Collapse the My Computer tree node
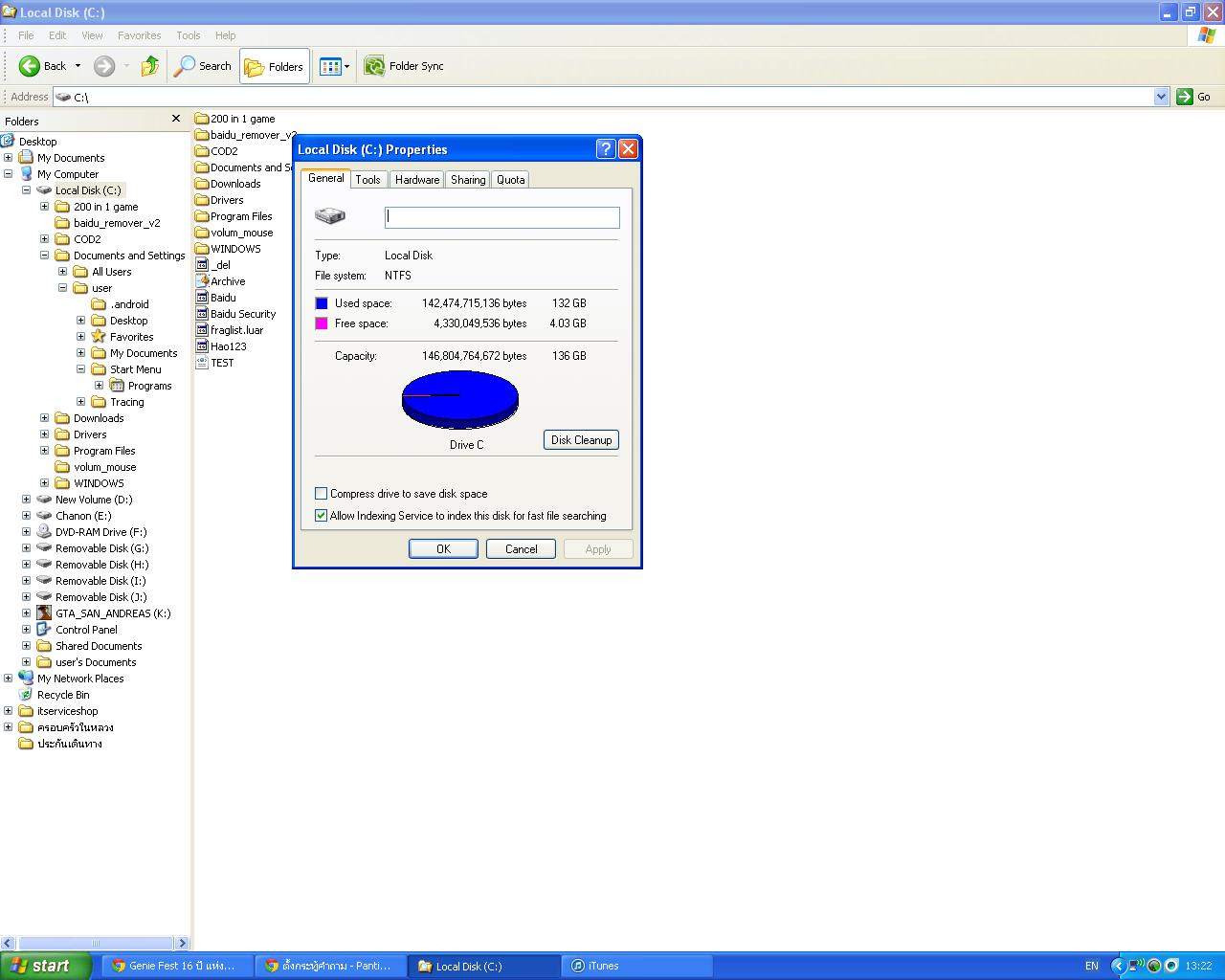Screen dimensions: 1225x980 9,174
